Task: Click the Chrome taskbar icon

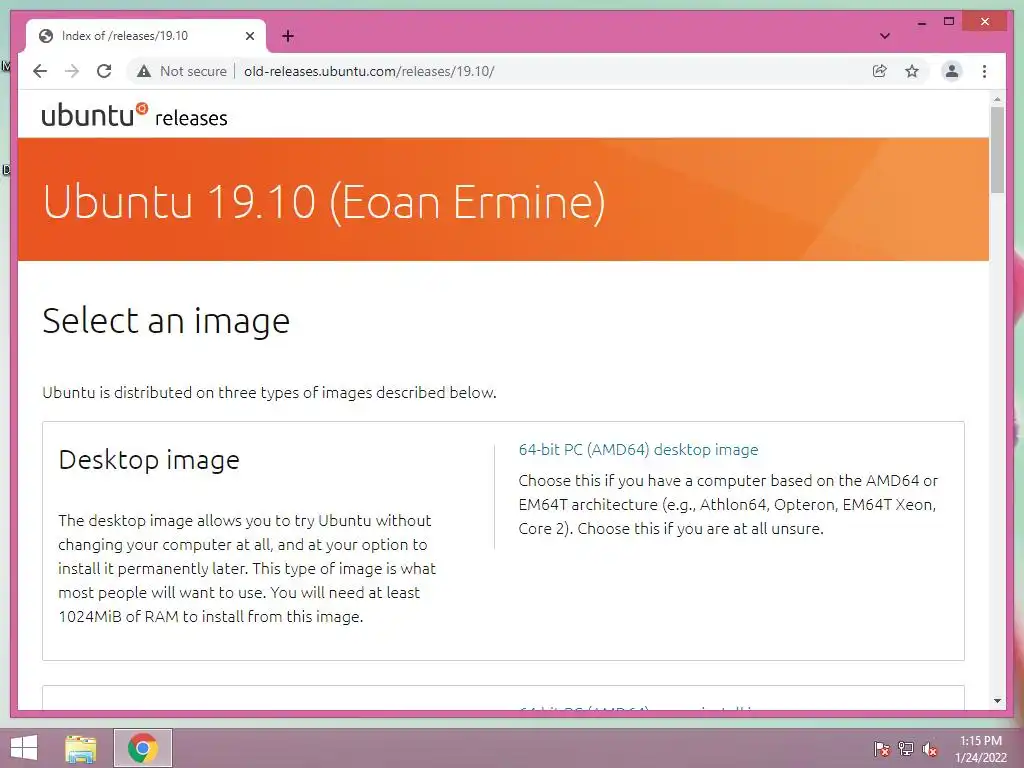Action: [143, 748]
